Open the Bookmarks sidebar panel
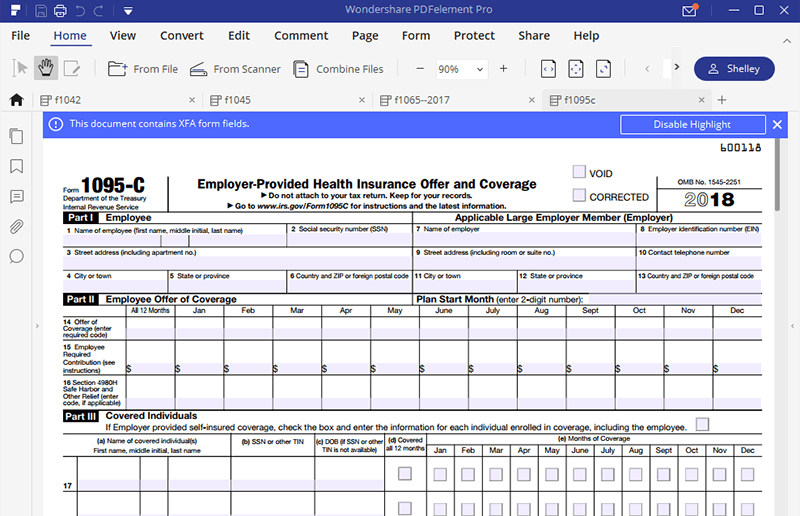Viewport: 800px width, 516px height. (x=16, y=166)
